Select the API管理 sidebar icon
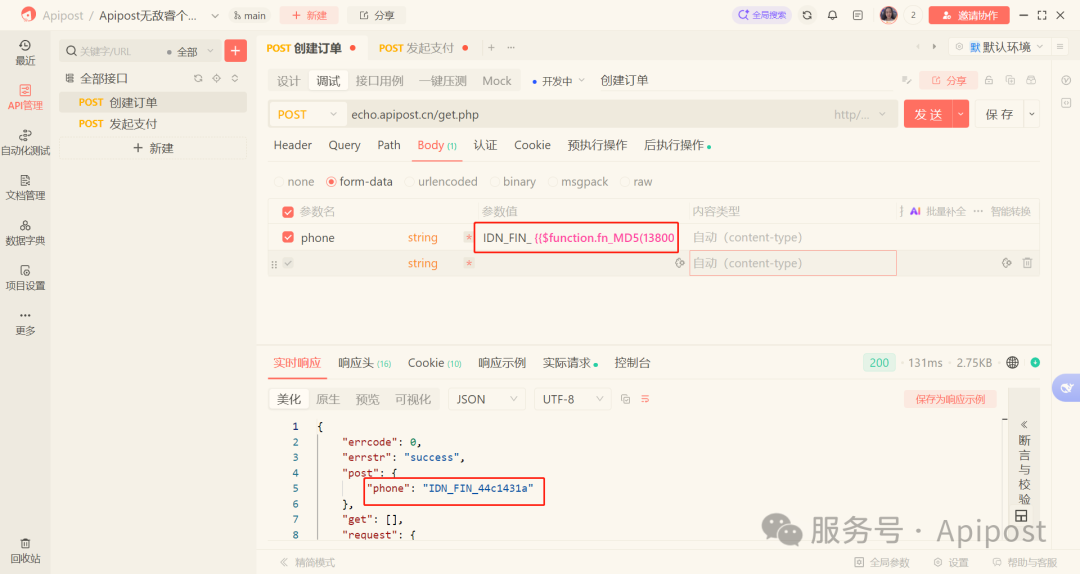This screenshot has height=574, width=1080. point(25,97)
